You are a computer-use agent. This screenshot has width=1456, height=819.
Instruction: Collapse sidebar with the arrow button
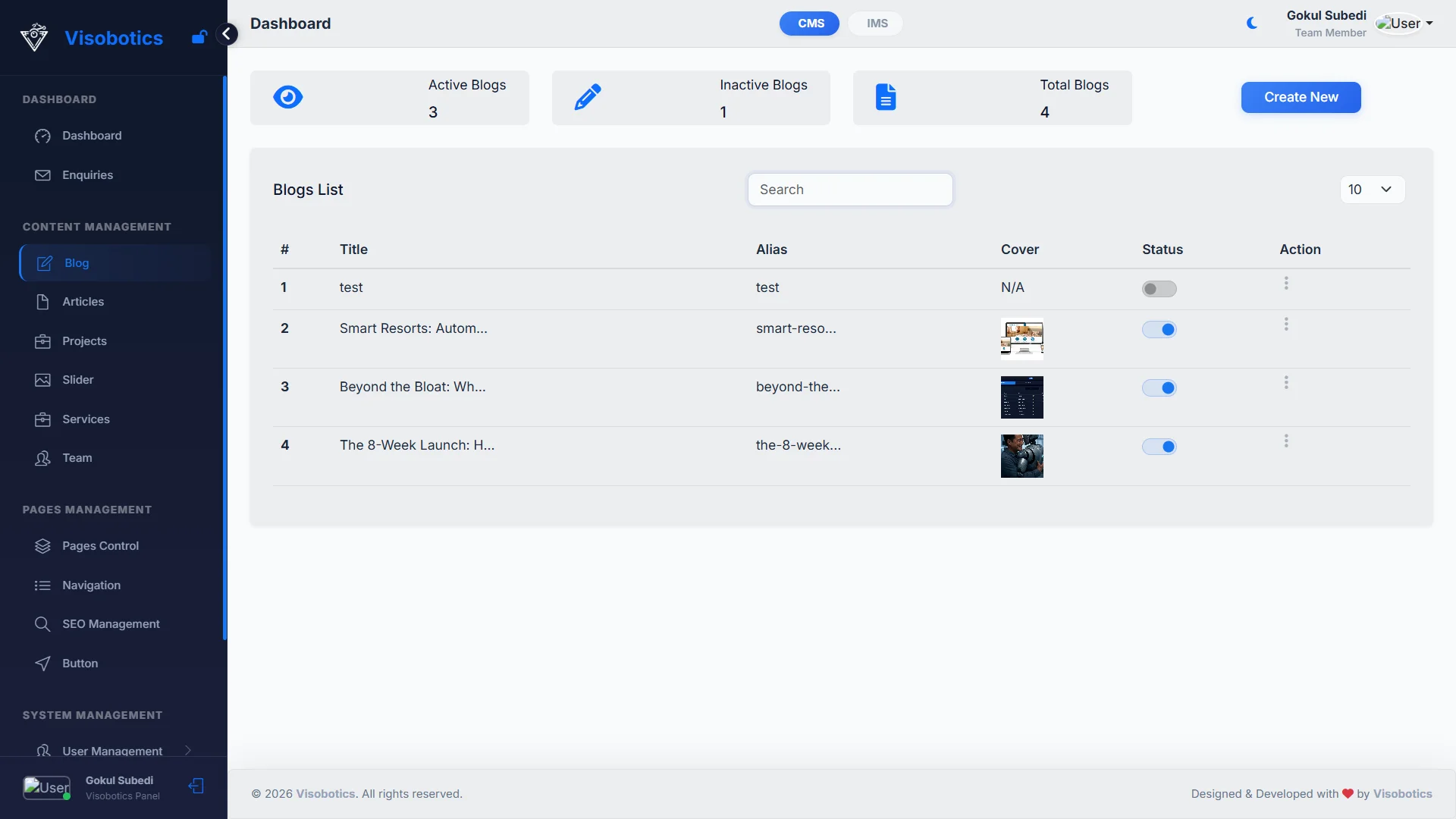pos(226,34)
